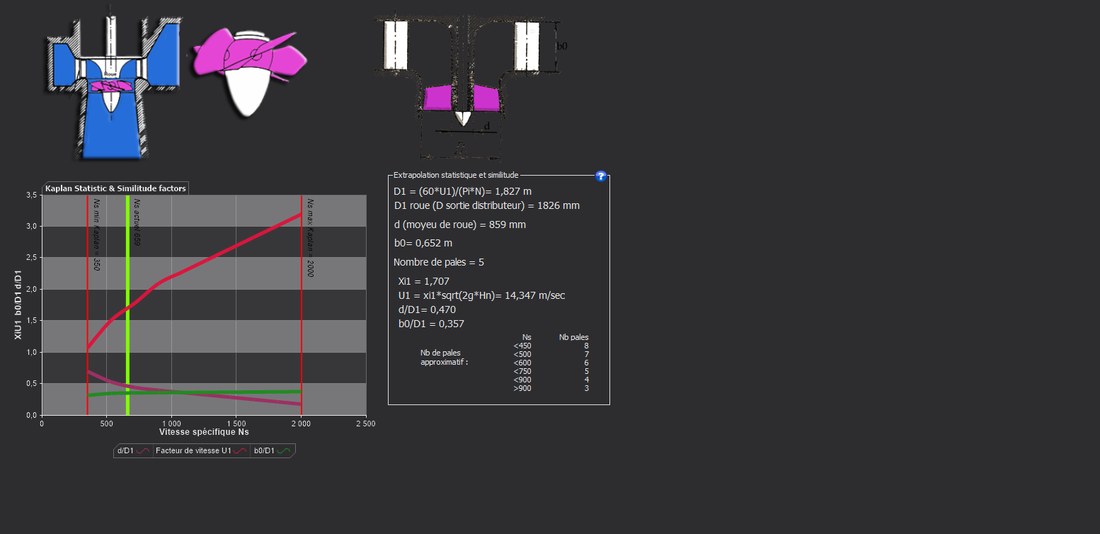Screen dimensions: 1100x534
Task: Select the <600 row in blade table
Action: click(551, 363)
